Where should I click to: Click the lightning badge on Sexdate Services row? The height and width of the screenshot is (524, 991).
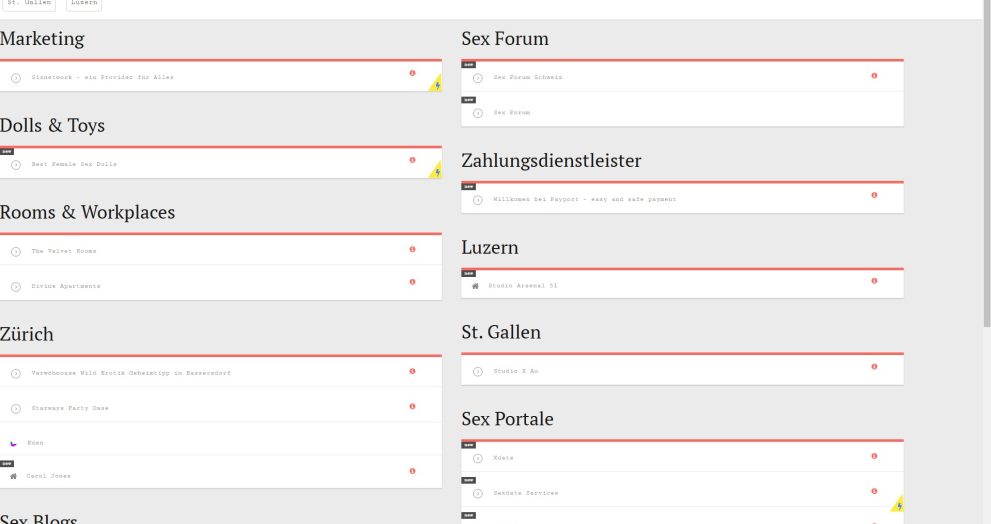pyautogui.click(x=898, y=504)
